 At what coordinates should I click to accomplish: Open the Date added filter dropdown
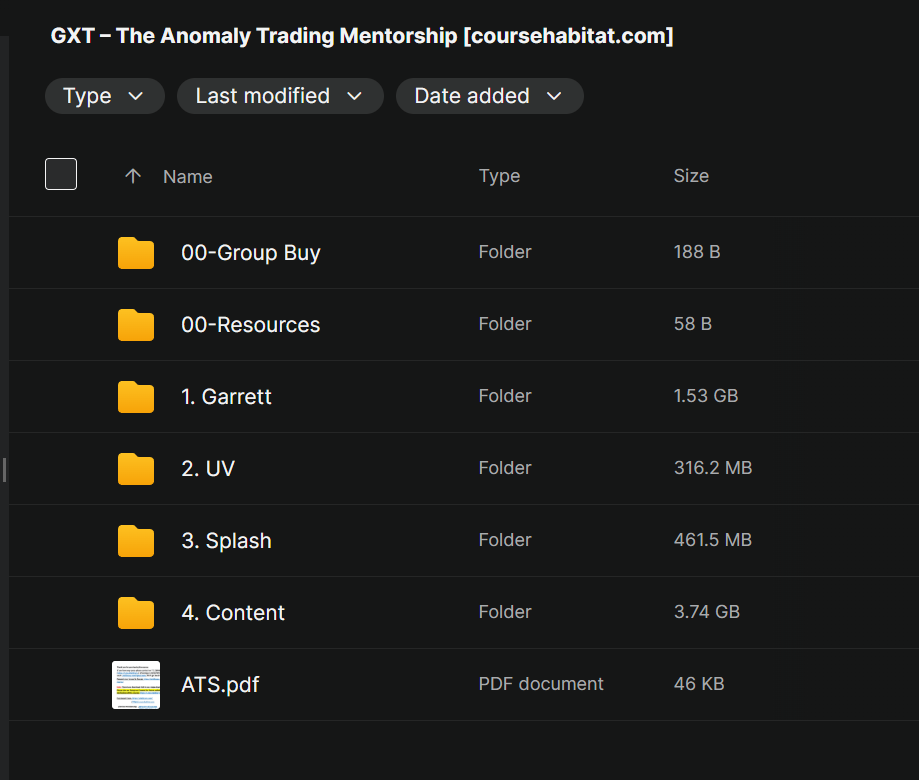(x=489, y=96)
